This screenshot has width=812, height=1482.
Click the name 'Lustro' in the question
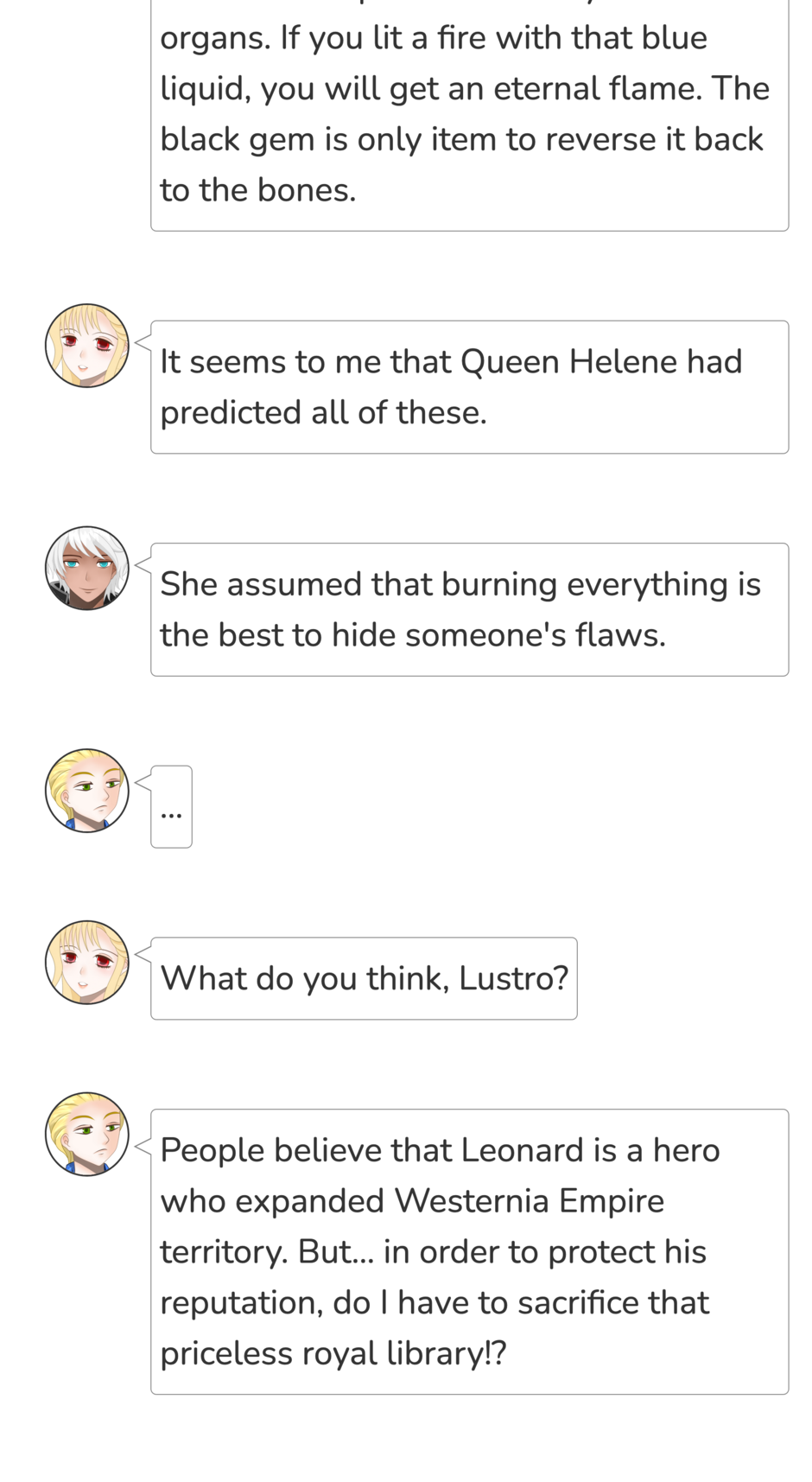(x=513, y=978)
